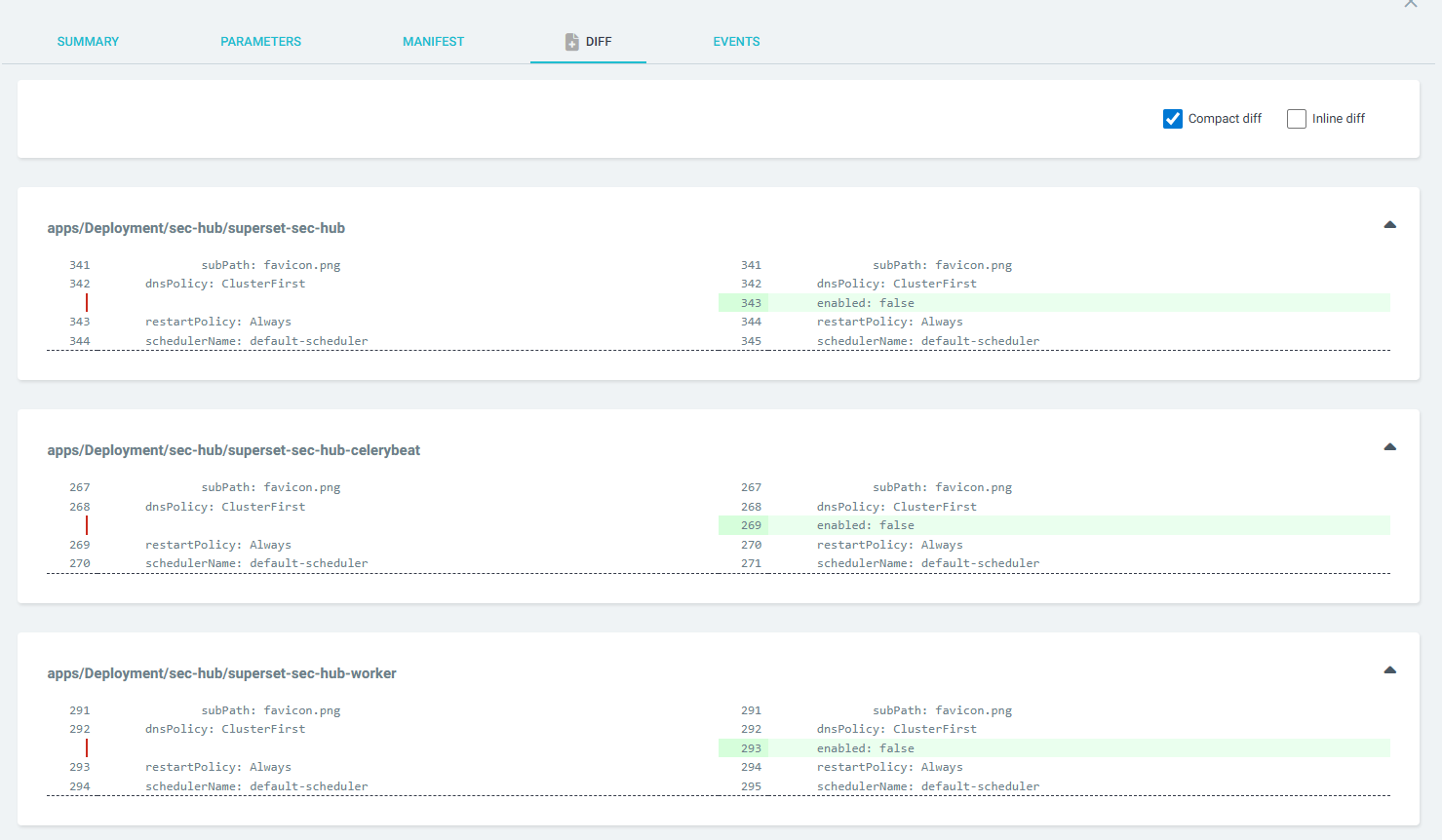Viewport: 1442px width, 840px height.
Task: Click left-side line number 292
Action: point(80,729)
